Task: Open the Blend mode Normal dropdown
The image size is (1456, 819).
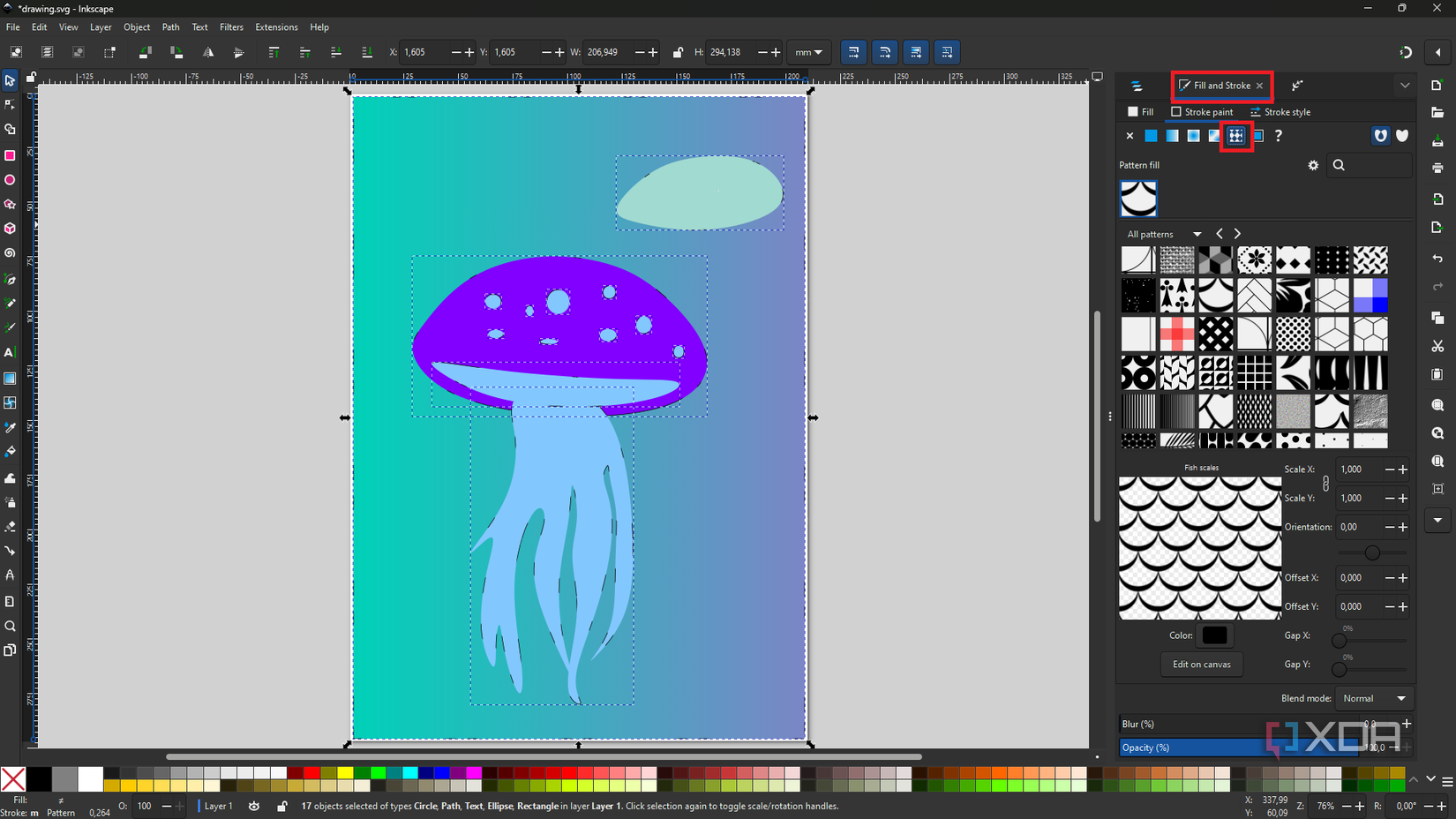Action: click(x=1374, y=698)
